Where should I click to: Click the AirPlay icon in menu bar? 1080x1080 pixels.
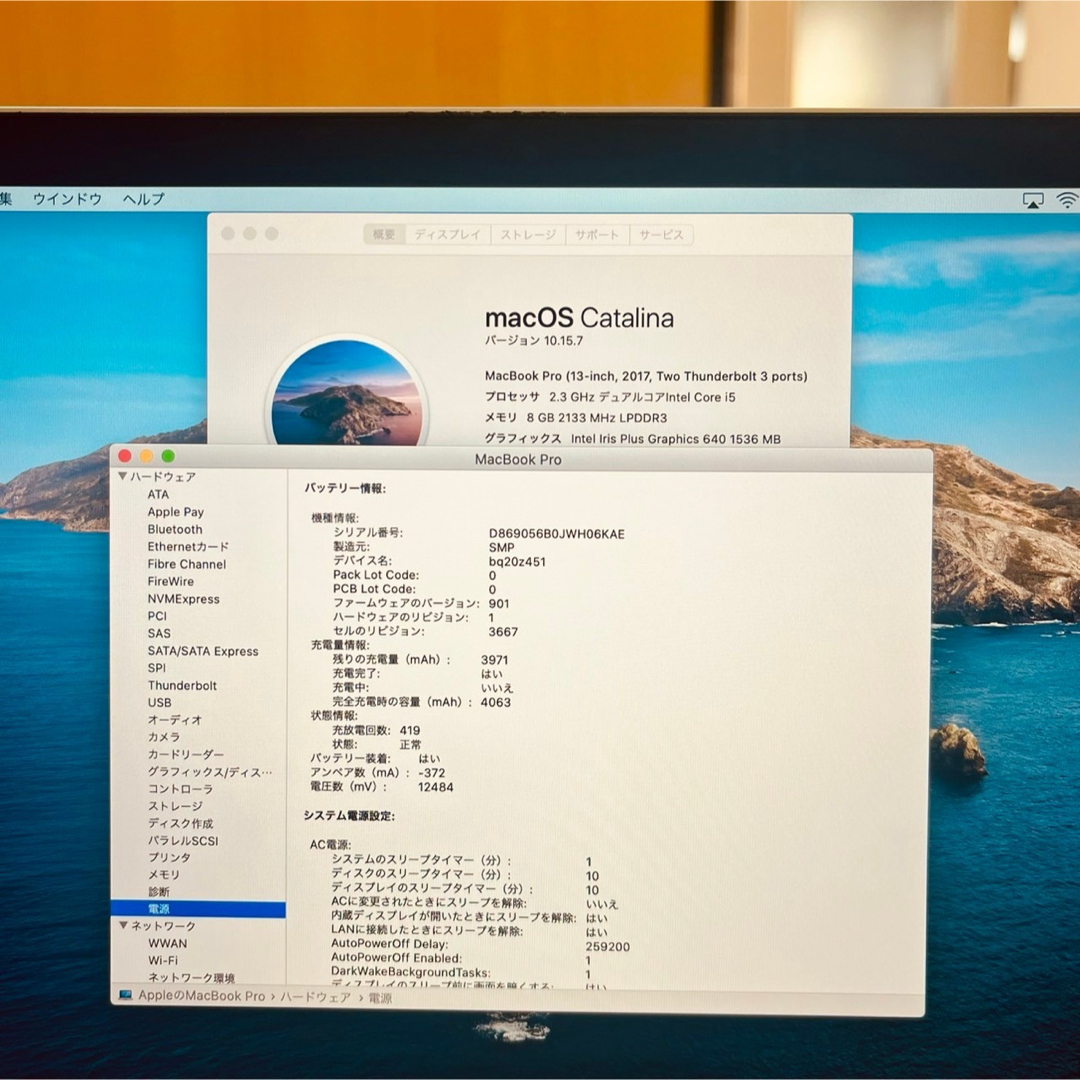click(1032, 200)
